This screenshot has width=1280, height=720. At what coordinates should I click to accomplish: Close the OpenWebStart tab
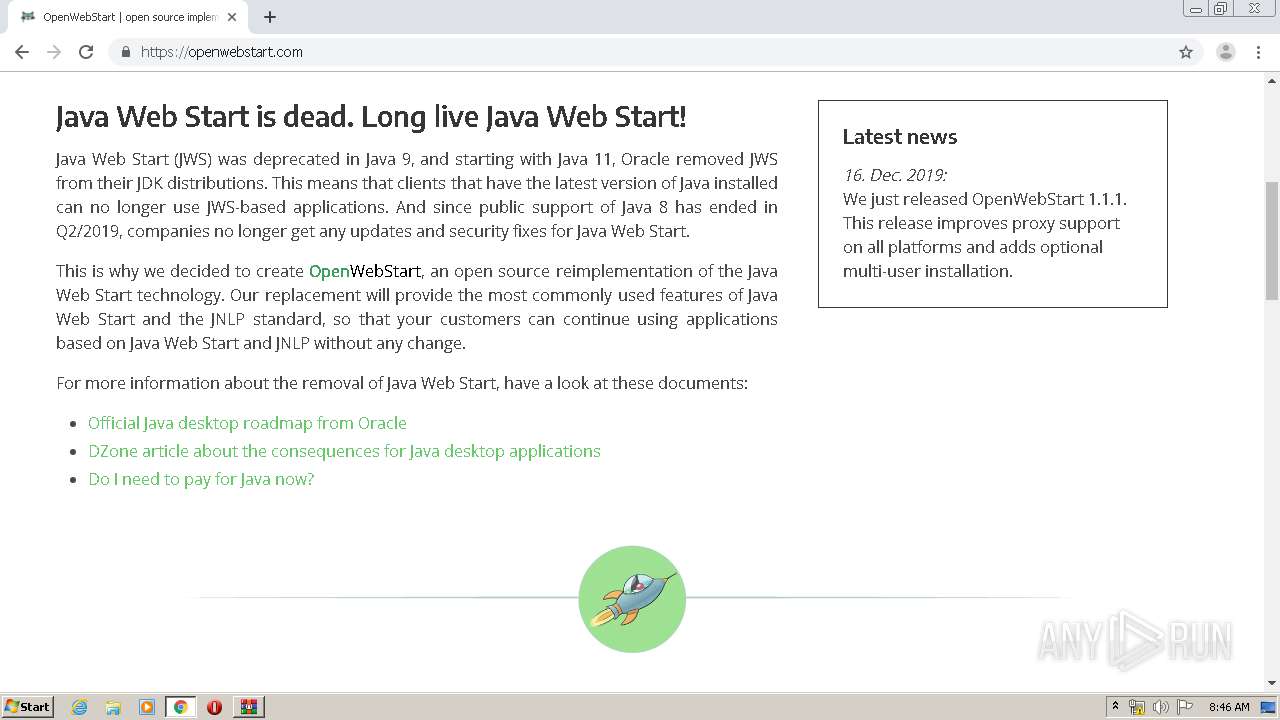pos(232,17)
